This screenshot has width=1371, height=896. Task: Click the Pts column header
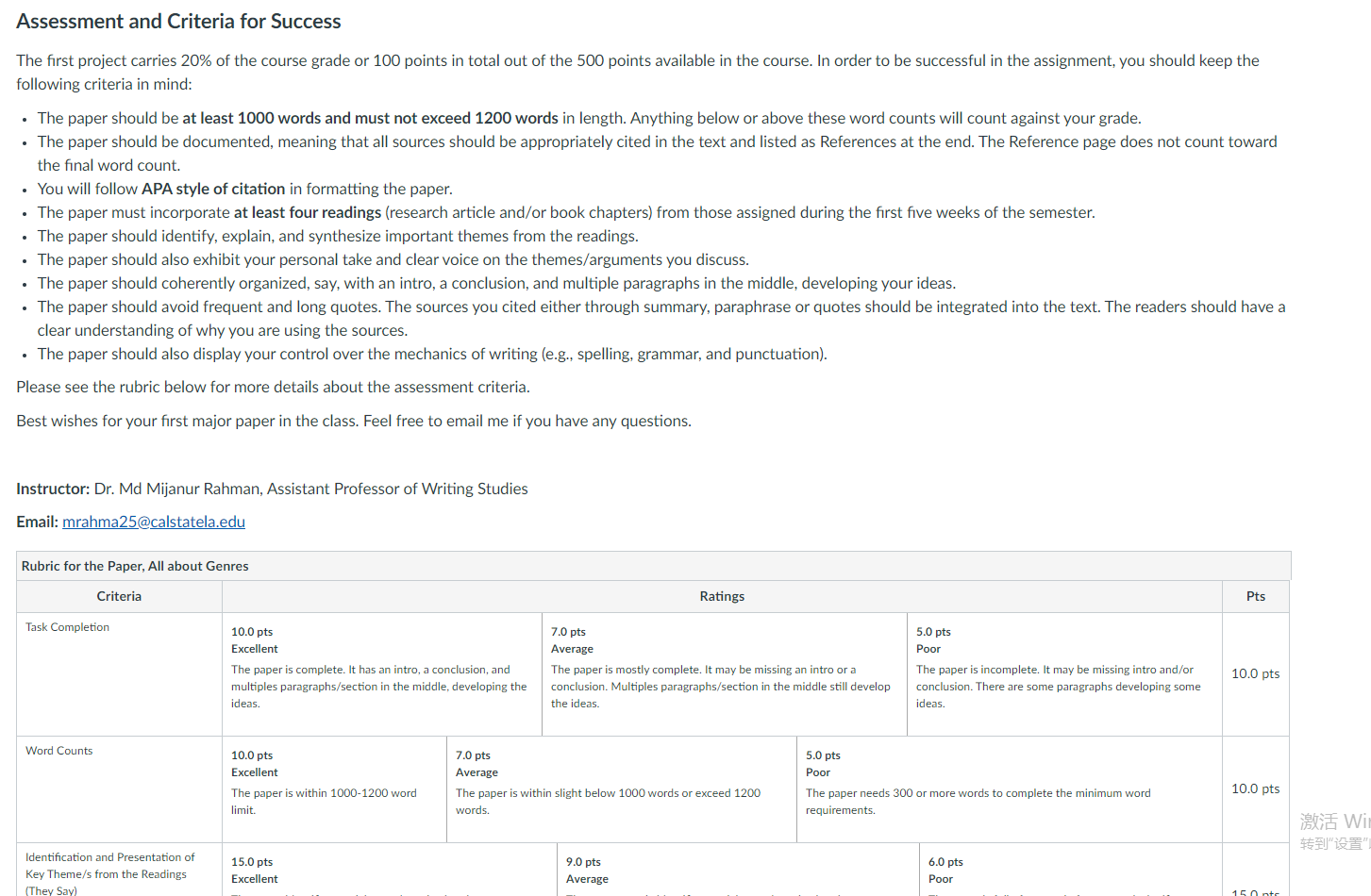click(x=1256, y=596)
